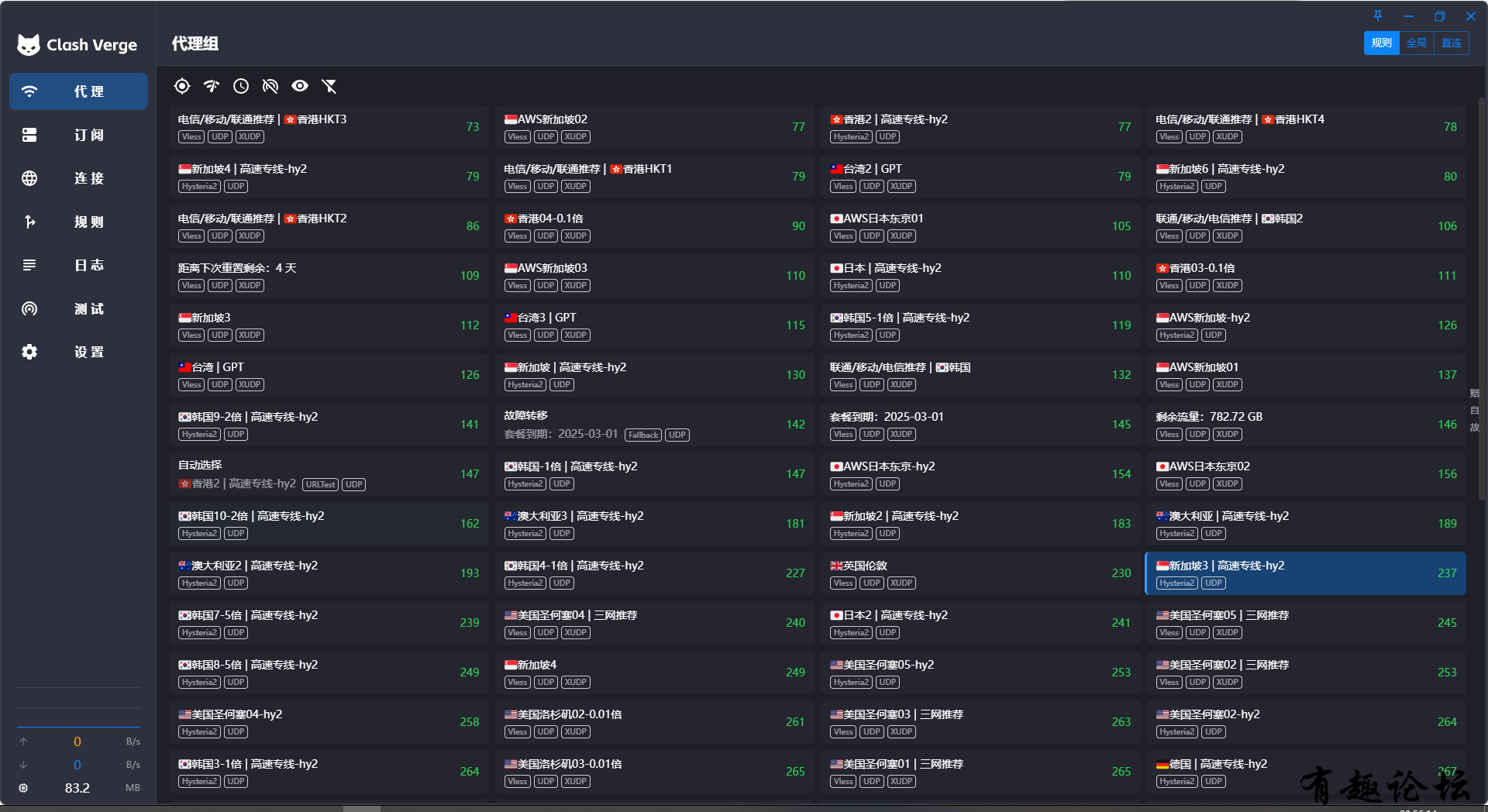Toggle the eye display-mode icon
This screenshot has height=812, width=1488.
[300, 86]
